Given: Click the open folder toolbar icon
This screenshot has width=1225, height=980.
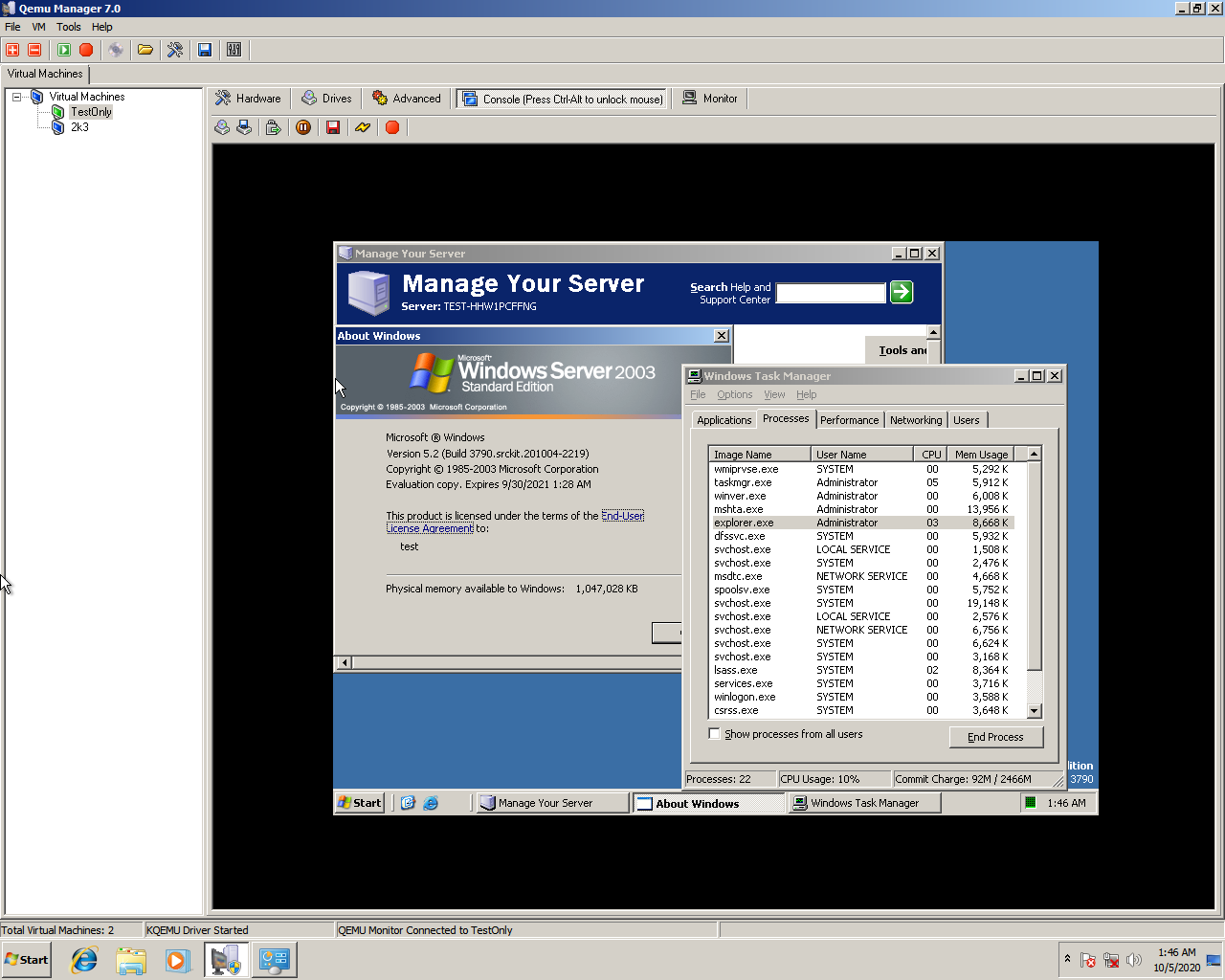Looking at the screenshot, I should click(x=145, y=50).
